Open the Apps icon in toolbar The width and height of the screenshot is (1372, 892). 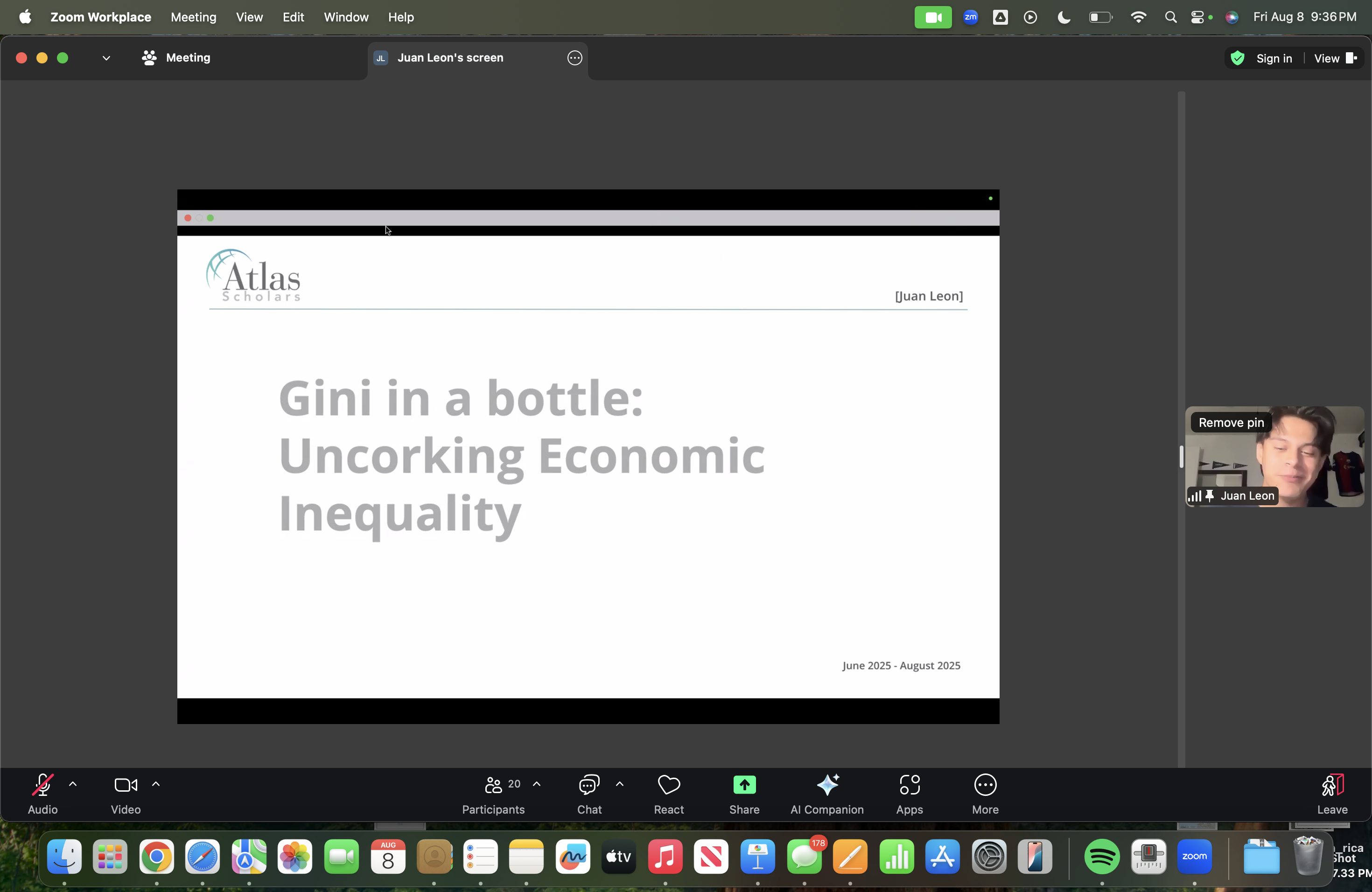coord(909,785)
